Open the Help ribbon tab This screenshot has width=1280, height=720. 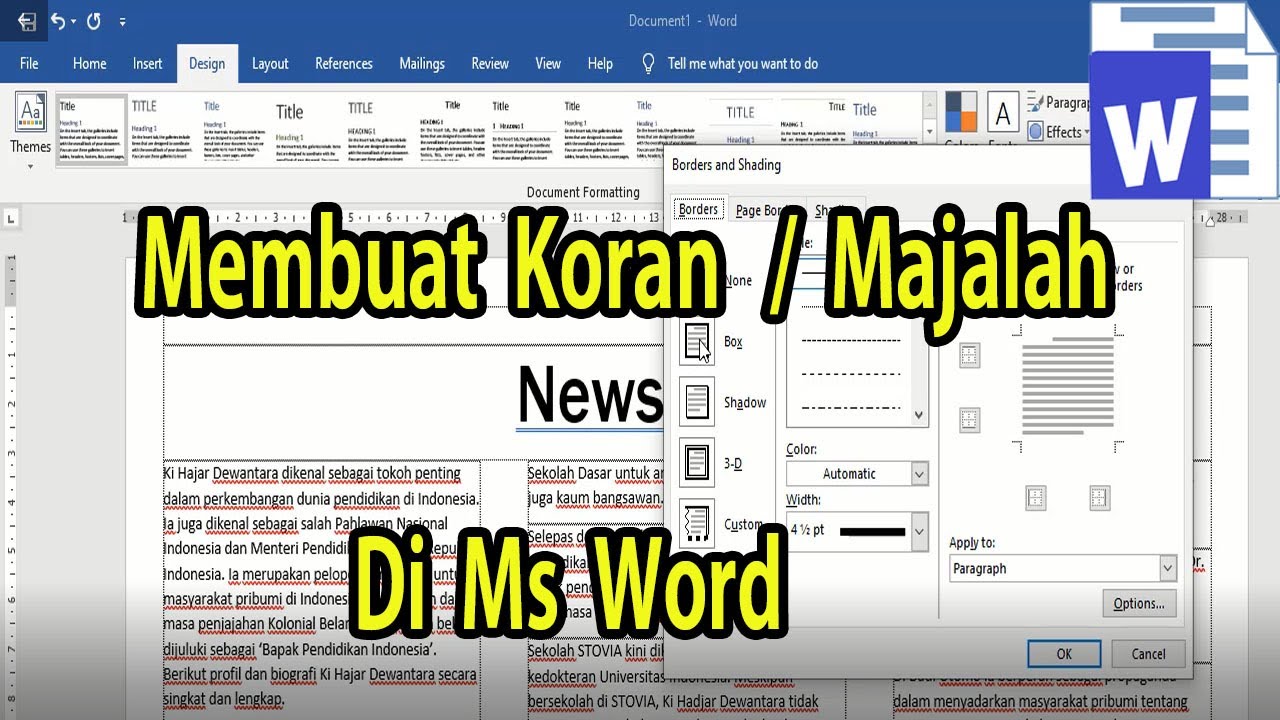coord(600,63)
